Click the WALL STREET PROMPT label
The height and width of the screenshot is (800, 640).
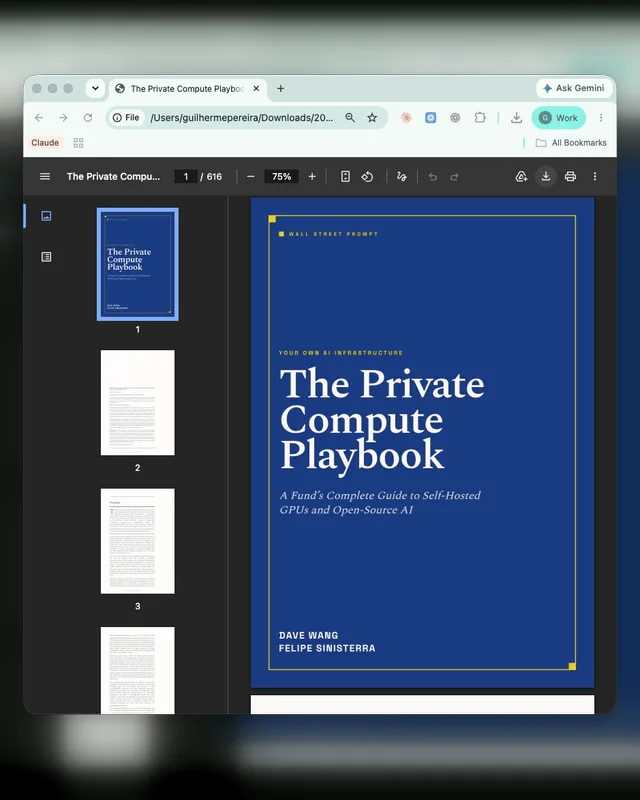click(x=333, y=234)
